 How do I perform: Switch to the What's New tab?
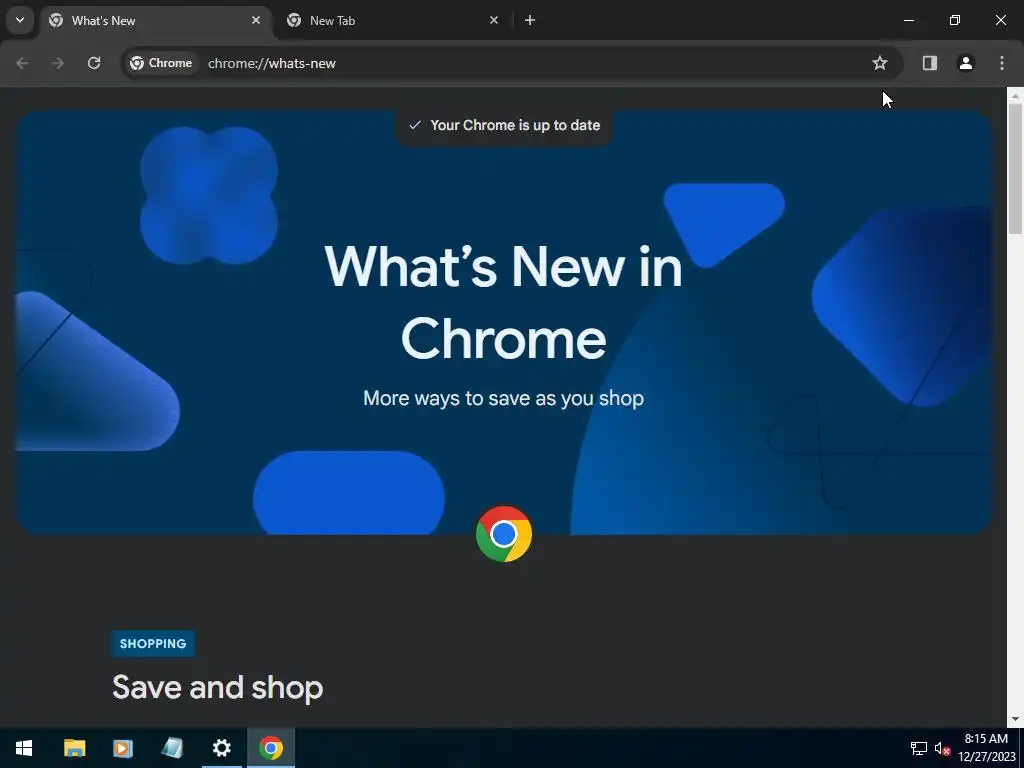[x=157, y=20]
